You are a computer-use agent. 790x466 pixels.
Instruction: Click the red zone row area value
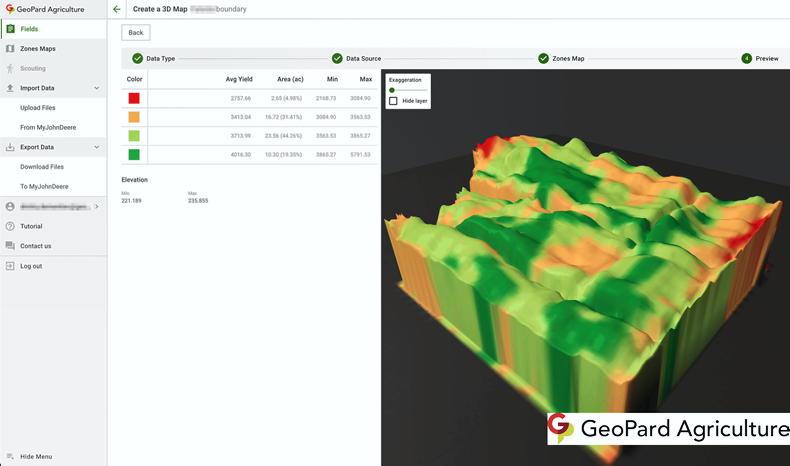(x=287, y=98)
